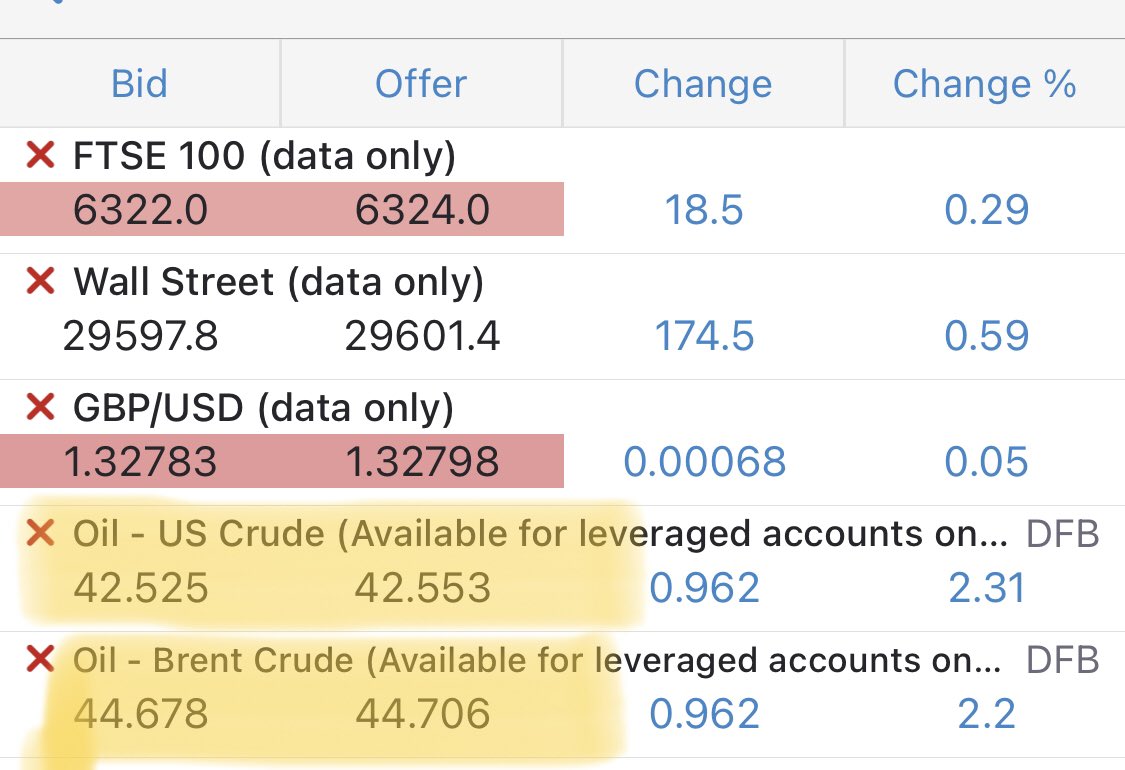The width and height of the screenshot is (1125, 770).
Task: Select Brent Crude change percent 2.2
Action: 987,714
